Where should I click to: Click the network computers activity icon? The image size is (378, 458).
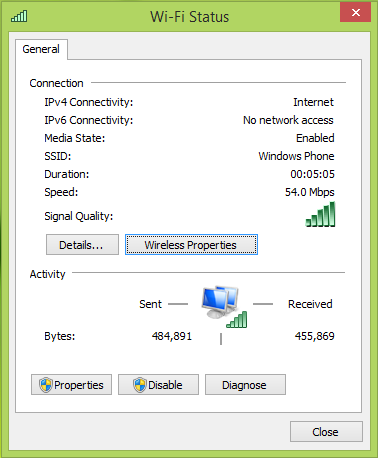pyautogui.click(x=220, y=302)
